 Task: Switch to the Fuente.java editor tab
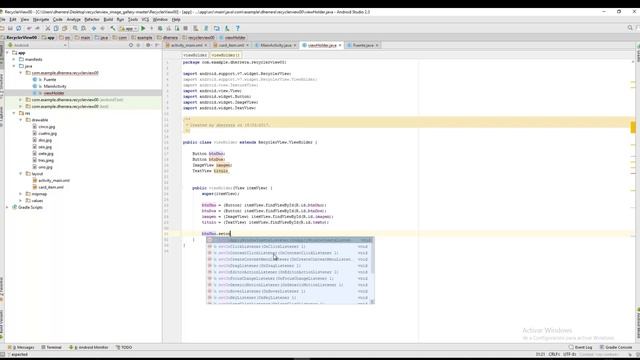[363, 45]
